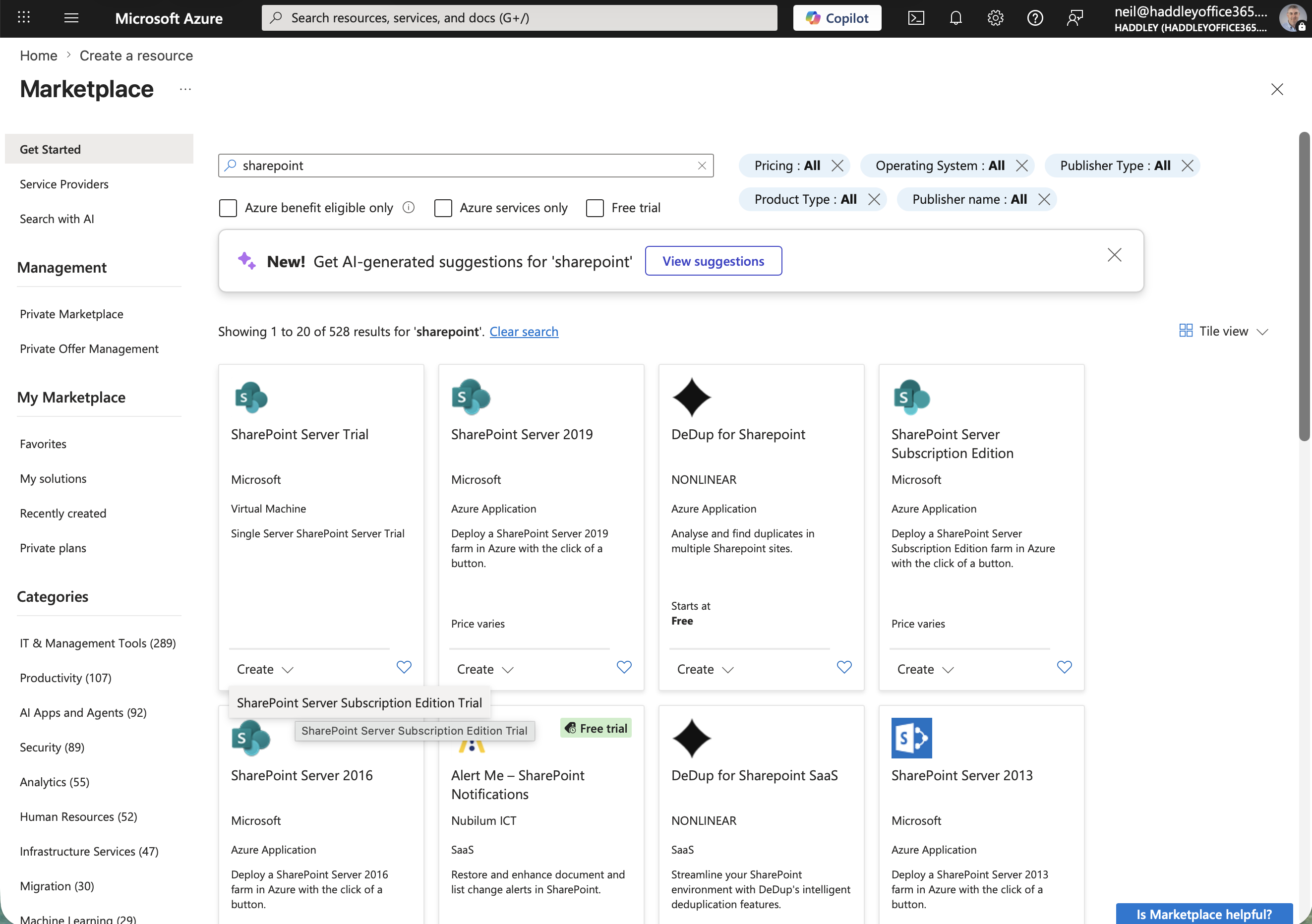Open Copilot
The height and width of the screenshot is (924, 1312).
tap(836, 18)
